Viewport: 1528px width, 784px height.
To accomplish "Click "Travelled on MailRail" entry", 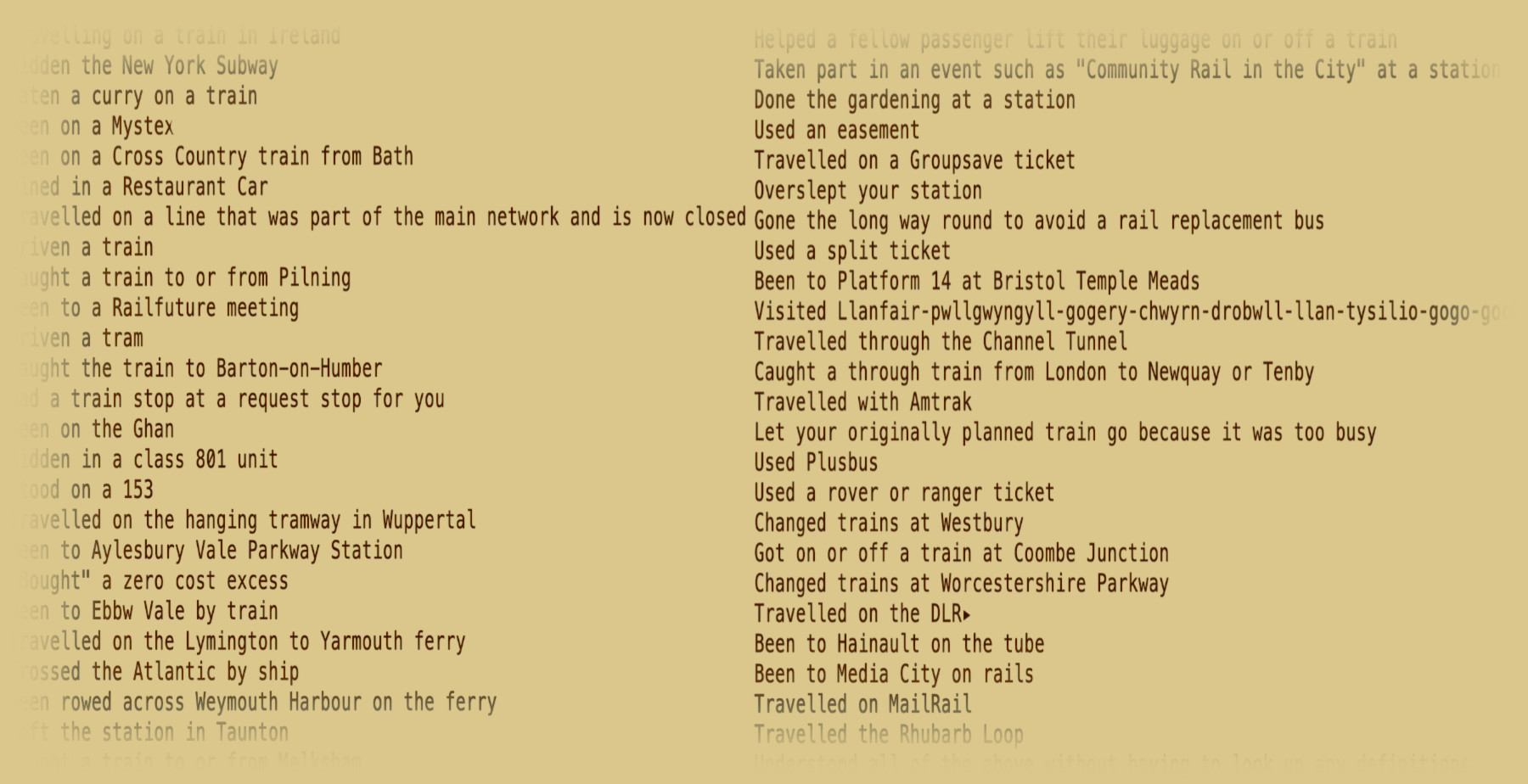I will click(862, 704).
